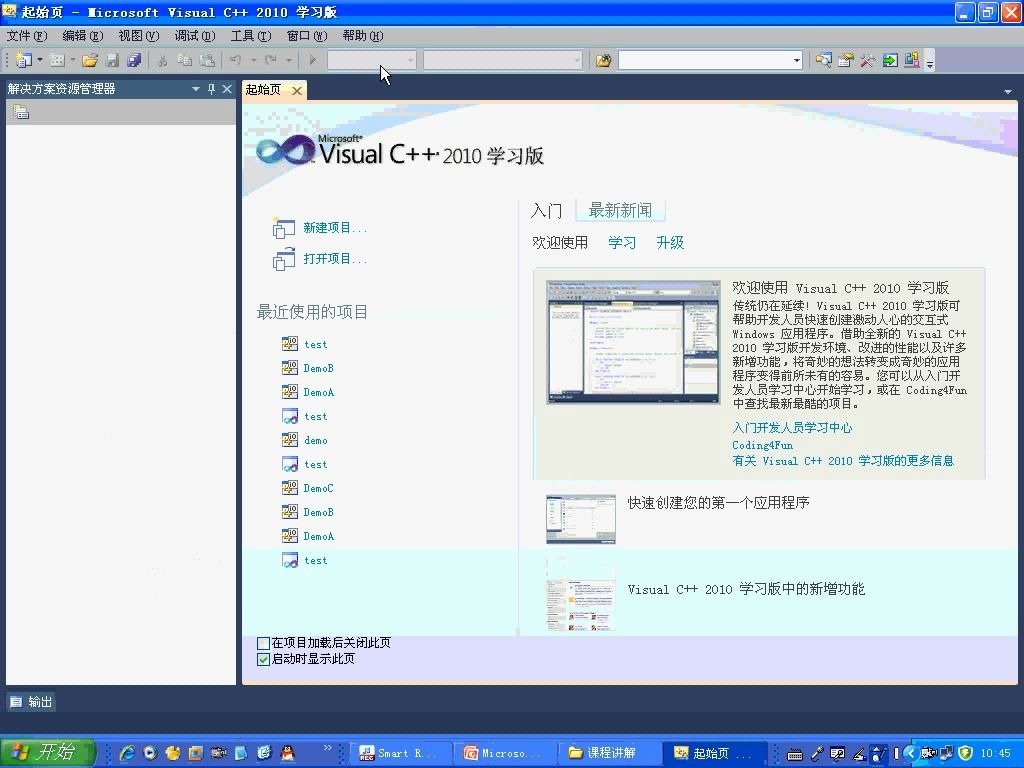Image resolution: width=1024 pixels, height=768 pixels.
Task: Open the solution platform combo box
Action: (x=503, y=60)
